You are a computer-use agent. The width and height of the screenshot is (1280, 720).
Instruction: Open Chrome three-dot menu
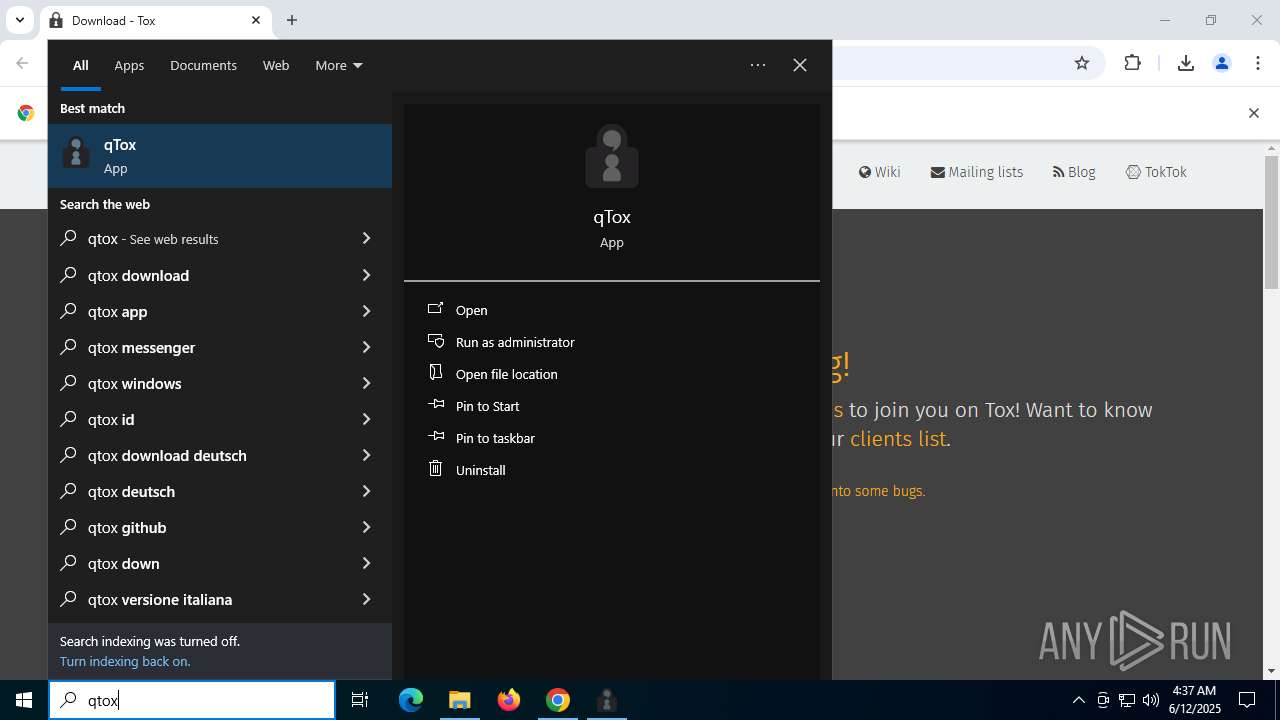pos(1257,63)
